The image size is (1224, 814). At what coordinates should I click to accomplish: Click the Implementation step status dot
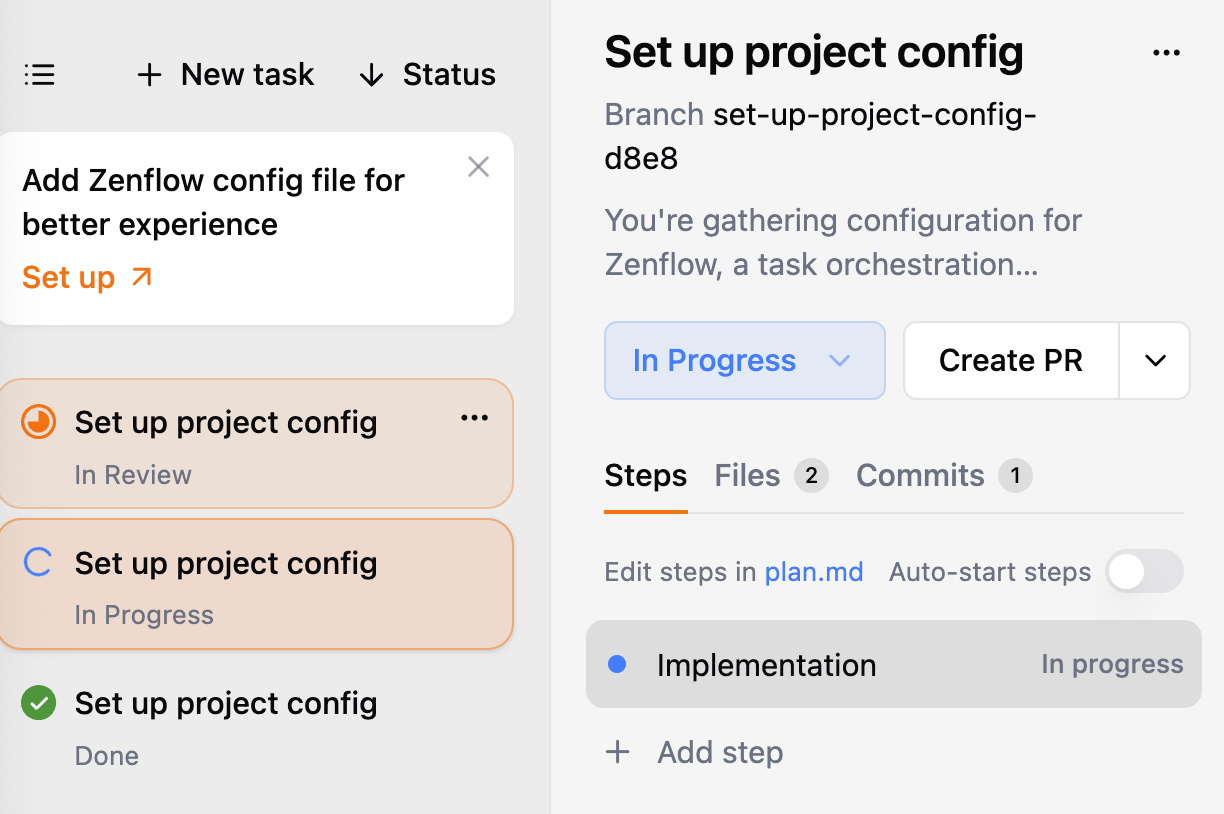tap(618, 664)
